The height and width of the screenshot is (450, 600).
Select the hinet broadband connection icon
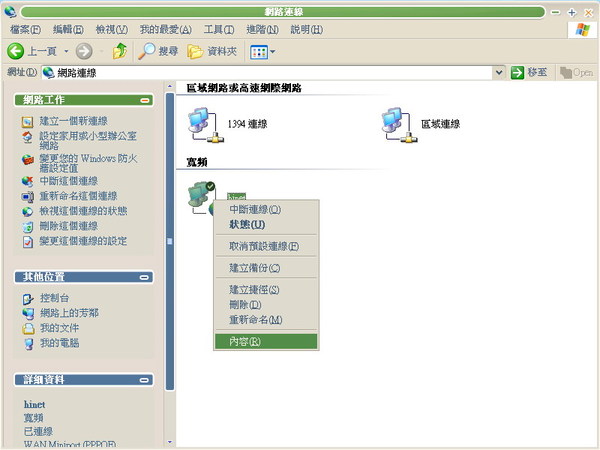[x=202, y=197]
